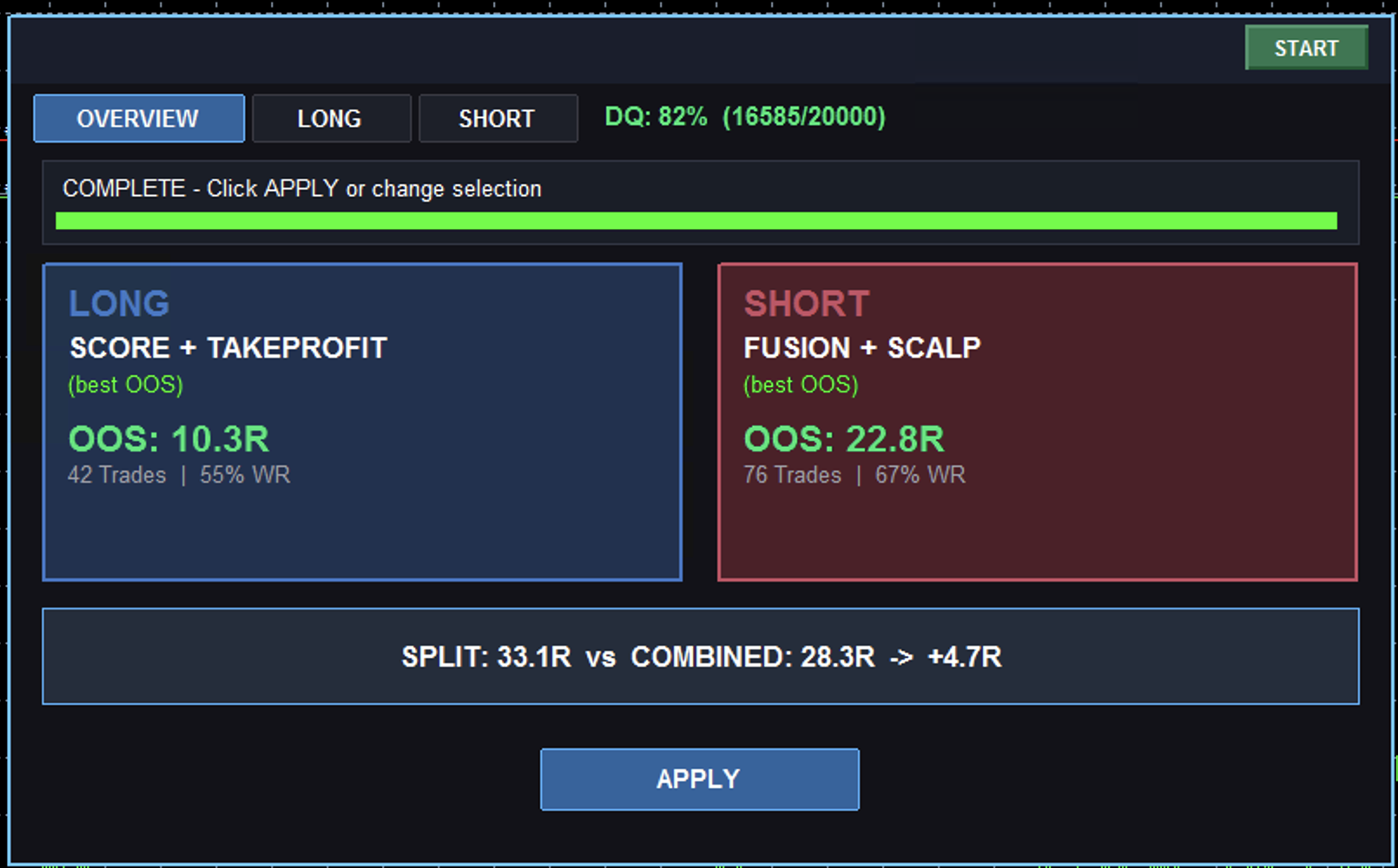Switch to the LONG tab
The height and width of the screenshot is (868, 1398).
[331, 118]
